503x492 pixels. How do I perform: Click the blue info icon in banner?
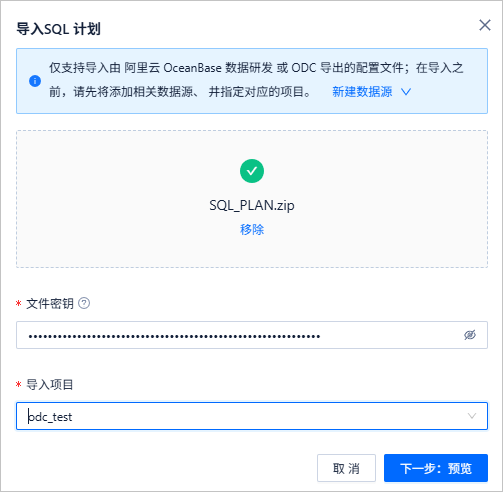[35, 81]
